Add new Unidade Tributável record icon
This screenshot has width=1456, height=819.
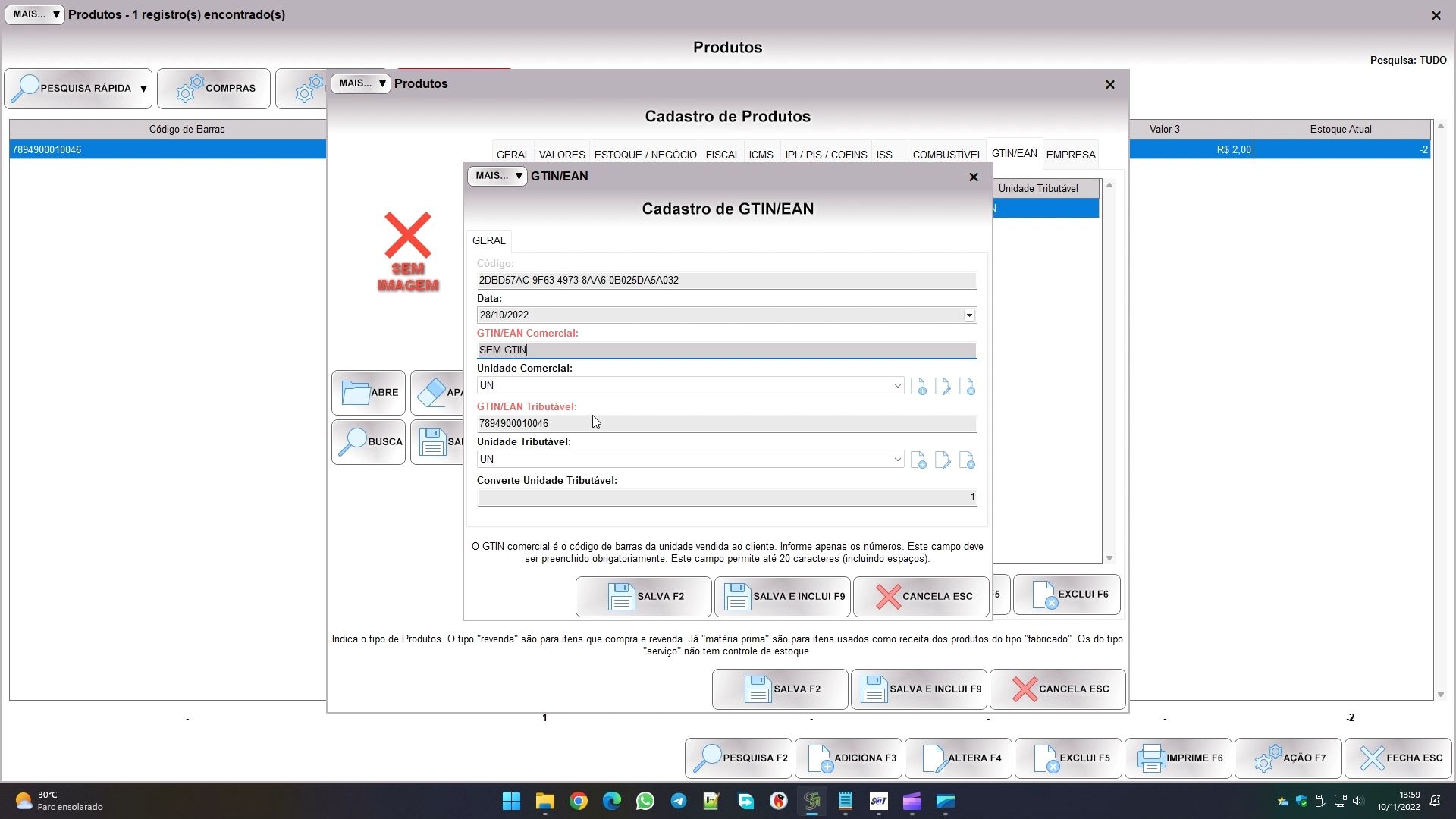tap(918, 460)
